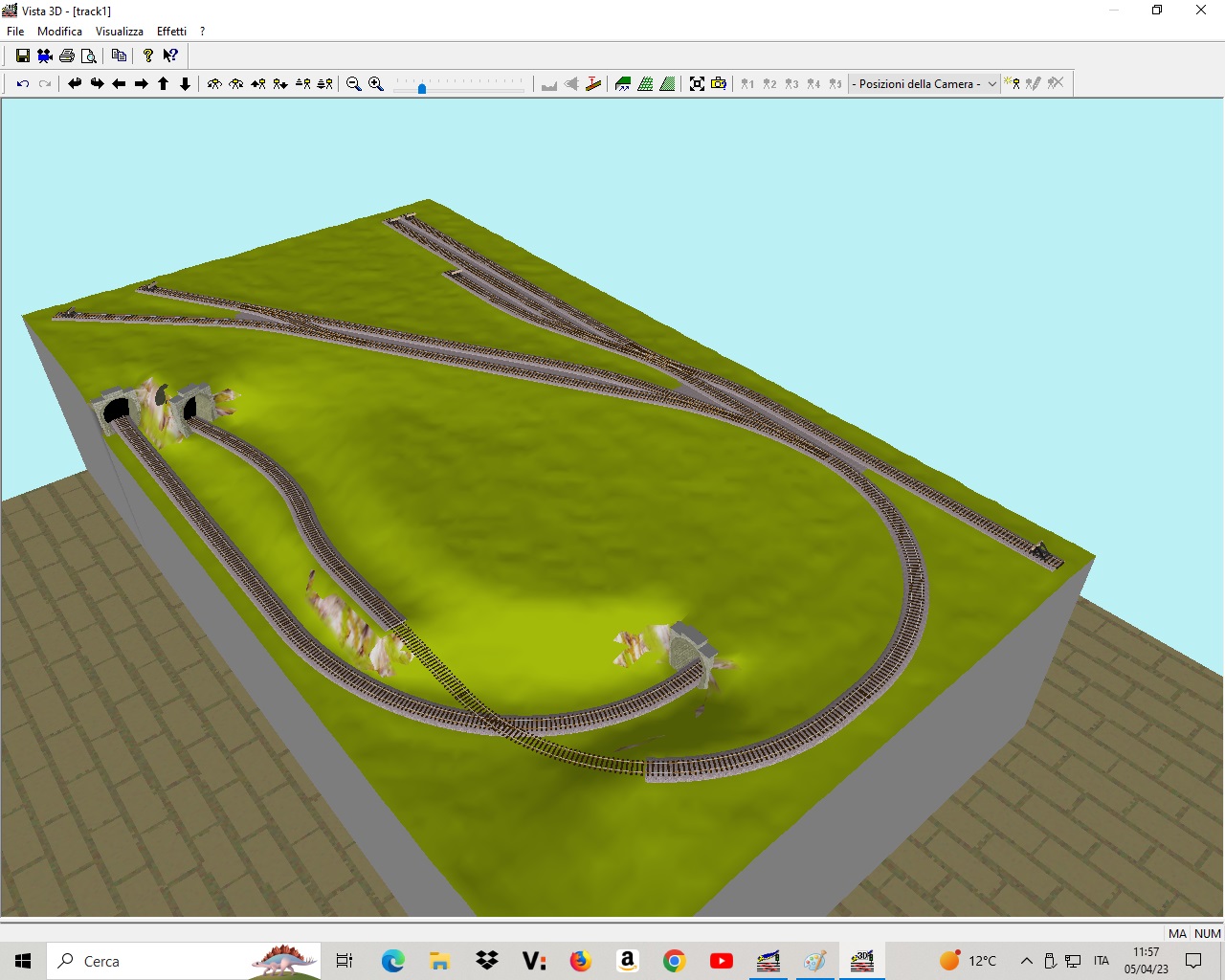This screenshot has height=980, width=1225.
Task: Click the copy icon in toolbar
Action: pyautogui.click(x=119, y=56)
